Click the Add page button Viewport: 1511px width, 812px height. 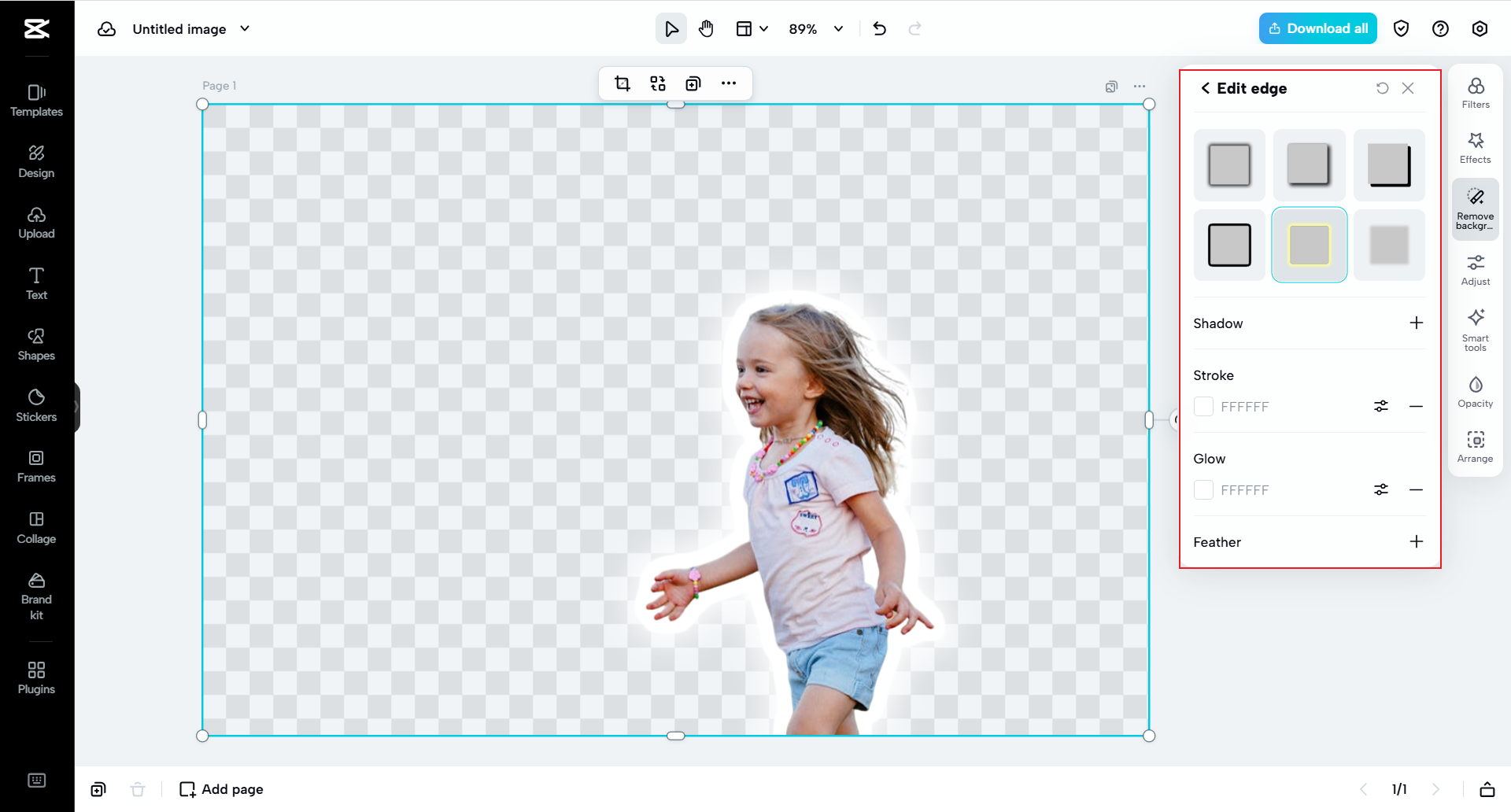tap(221, 789)
